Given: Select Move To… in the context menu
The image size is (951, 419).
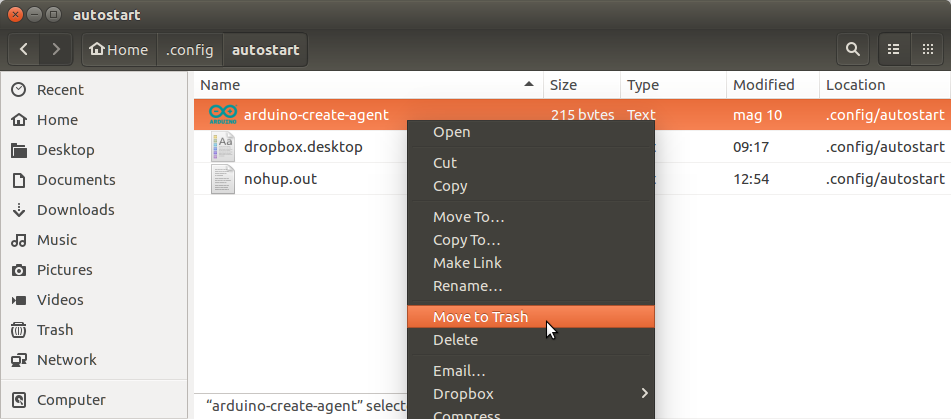Looking at the screenshot, I should tap(531, 217).
